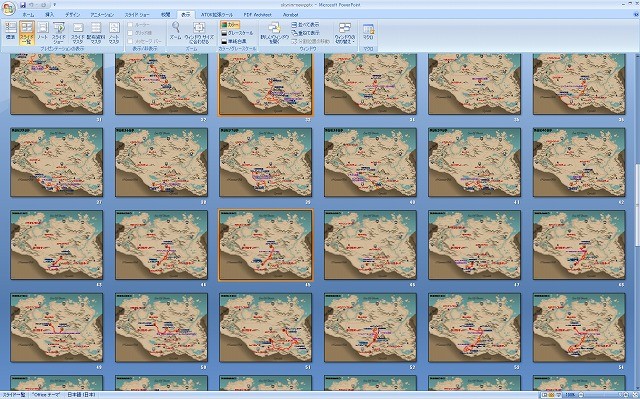Switch to the Animations (アニメーション) tab
This screenshot has height=399, width=640.
(x=102, y=15)
